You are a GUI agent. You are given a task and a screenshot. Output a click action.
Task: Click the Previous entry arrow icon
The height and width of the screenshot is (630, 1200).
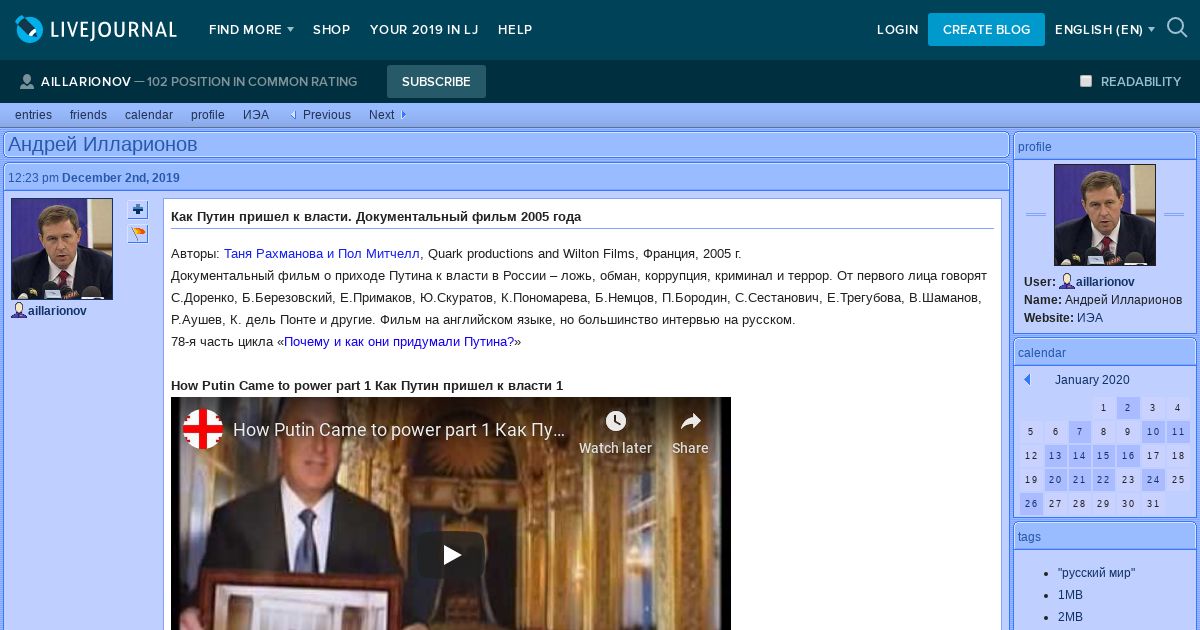point(293,115)
